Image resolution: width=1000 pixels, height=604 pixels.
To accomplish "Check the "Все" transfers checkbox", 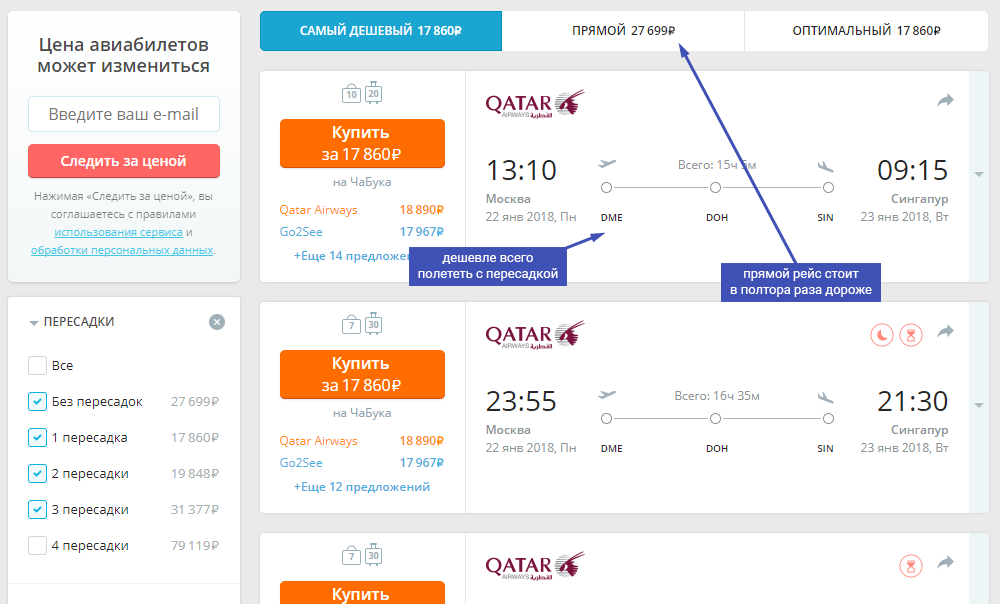I will pos(38,366).
